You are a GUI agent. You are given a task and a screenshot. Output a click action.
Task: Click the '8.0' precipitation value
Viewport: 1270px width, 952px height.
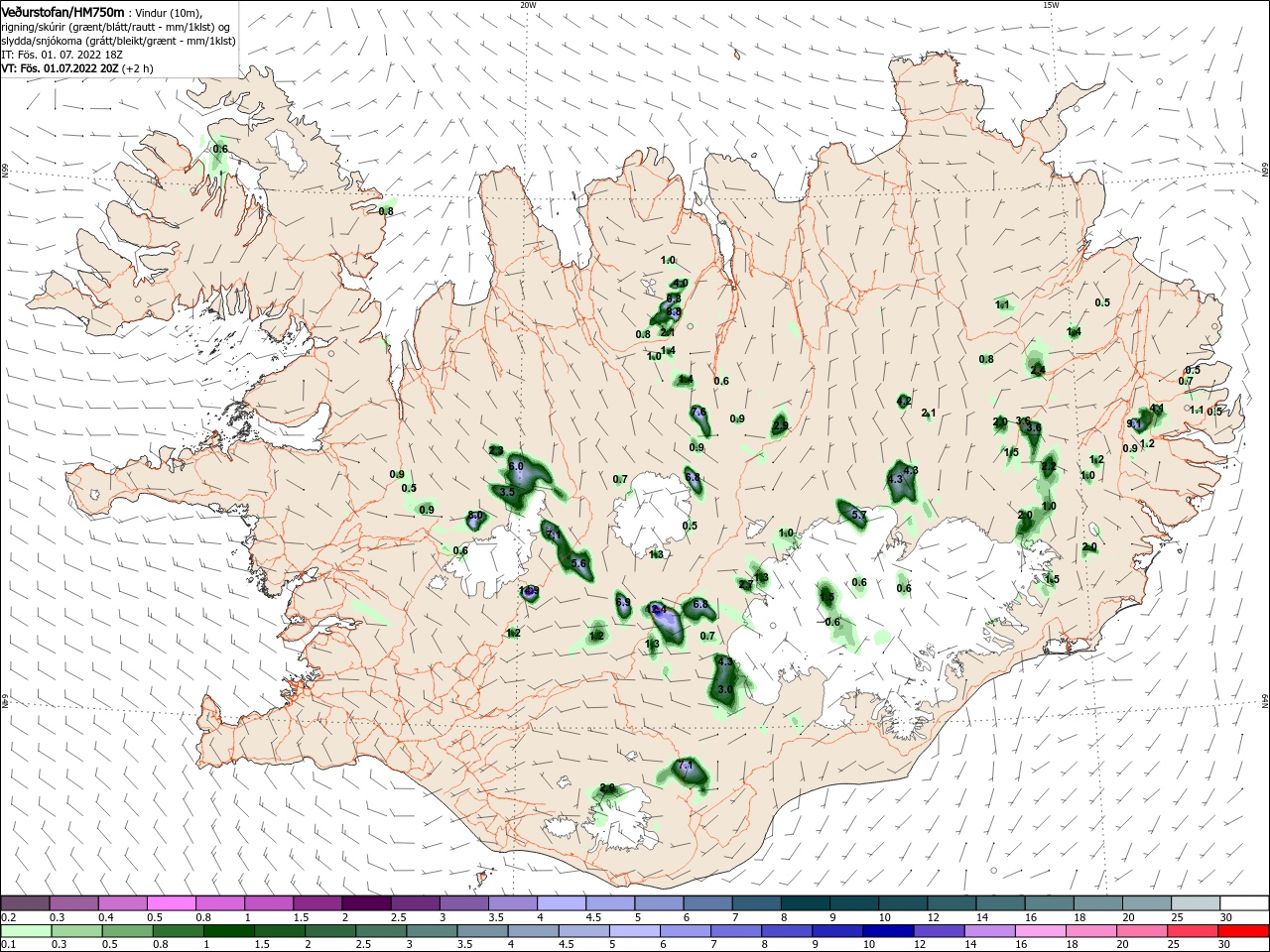pos(475,516)
